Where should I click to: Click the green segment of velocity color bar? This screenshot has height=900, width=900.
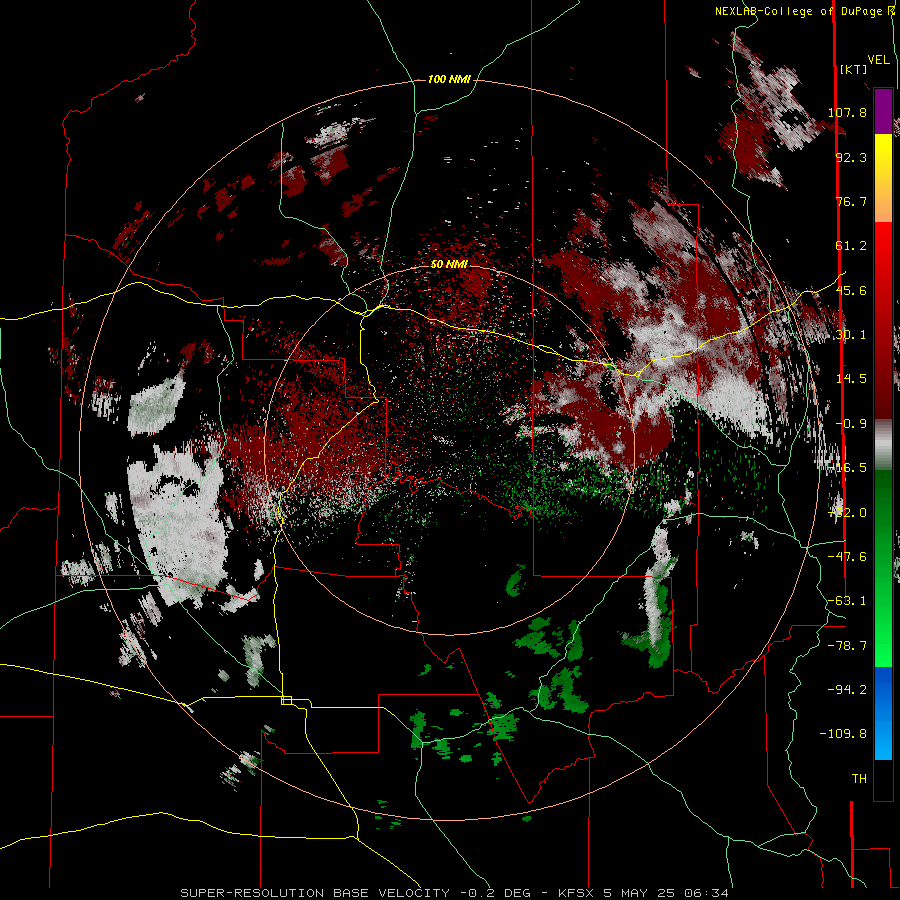tap(883, 568)
